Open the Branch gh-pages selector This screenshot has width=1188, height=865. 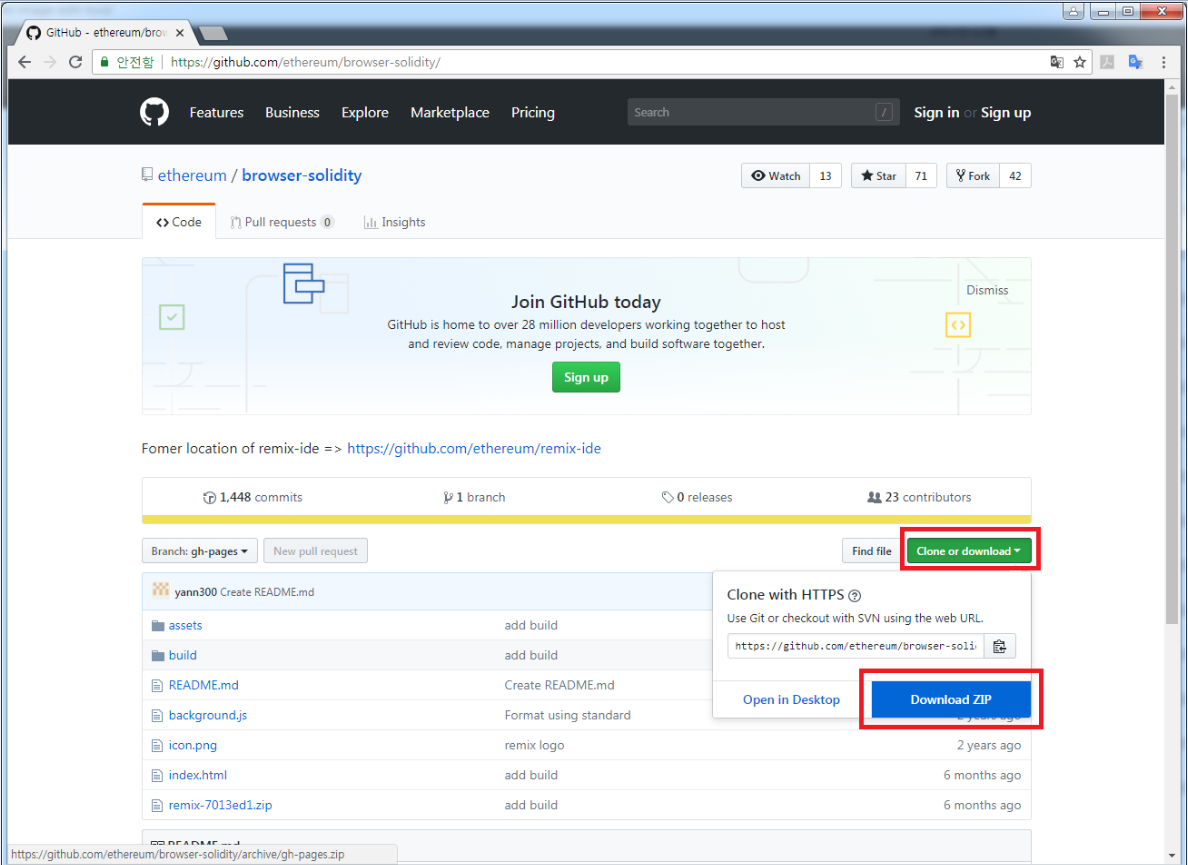199,550
